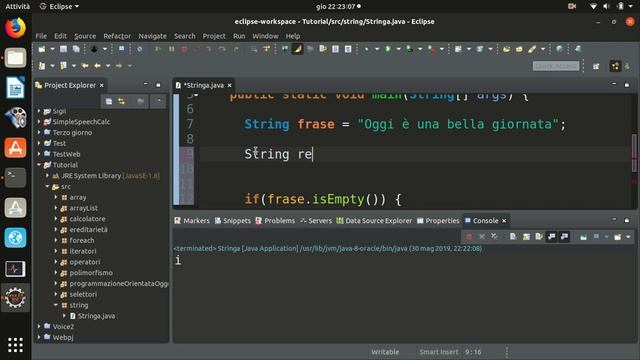Click the Debug bug toolbar icon

367,49
